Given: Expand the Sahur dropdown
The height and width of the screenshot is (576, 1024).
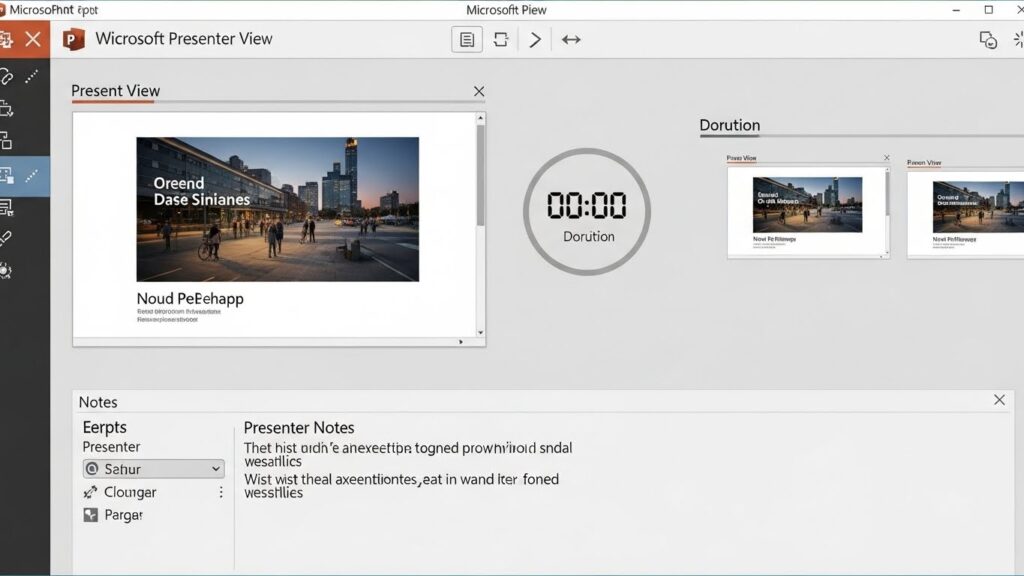Looking at the screenshot, I should click(x=216, y=469).
